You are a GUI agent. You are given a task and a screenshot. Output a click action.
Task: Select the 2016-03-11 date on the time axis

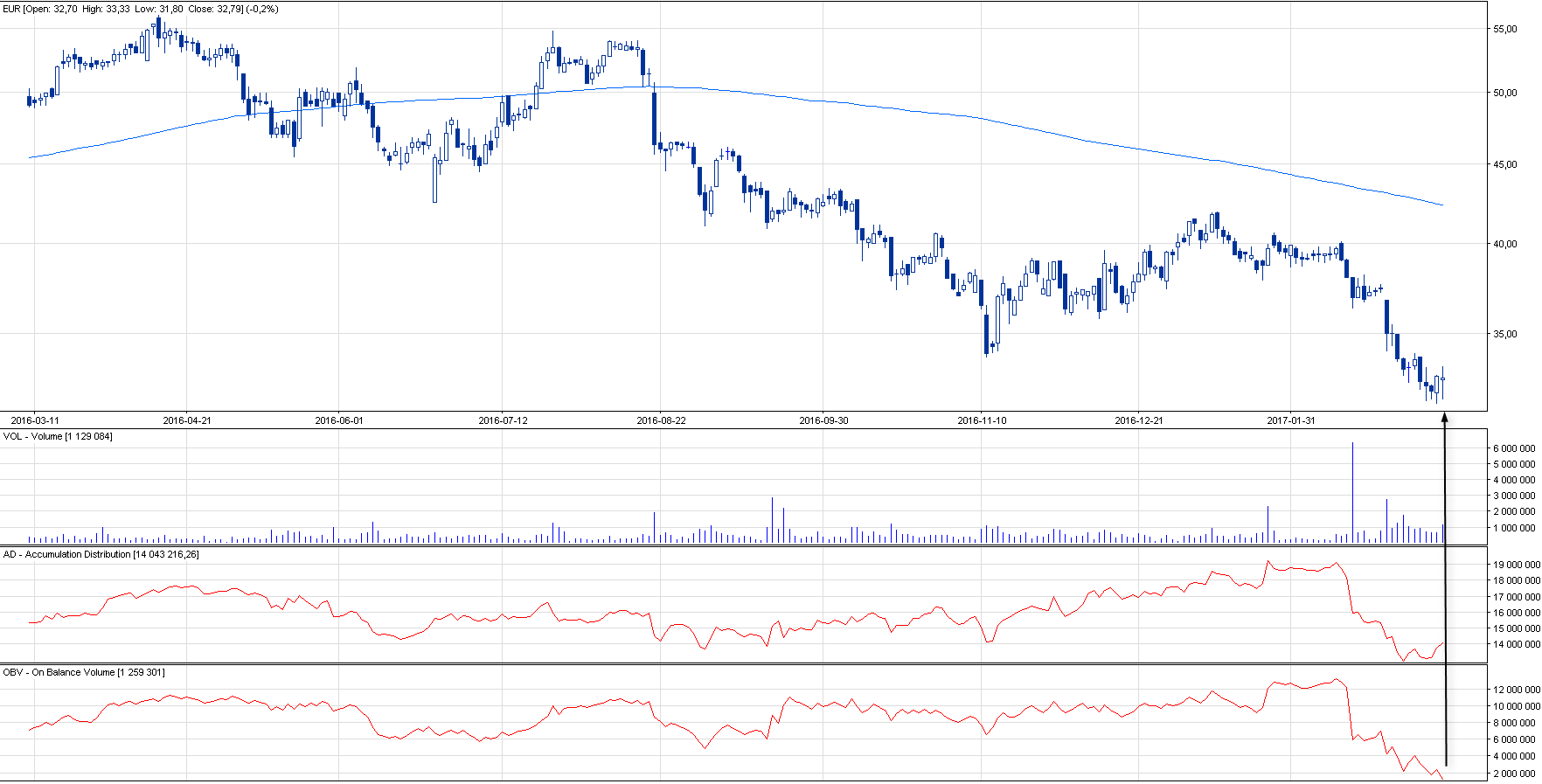click(35, 420)
